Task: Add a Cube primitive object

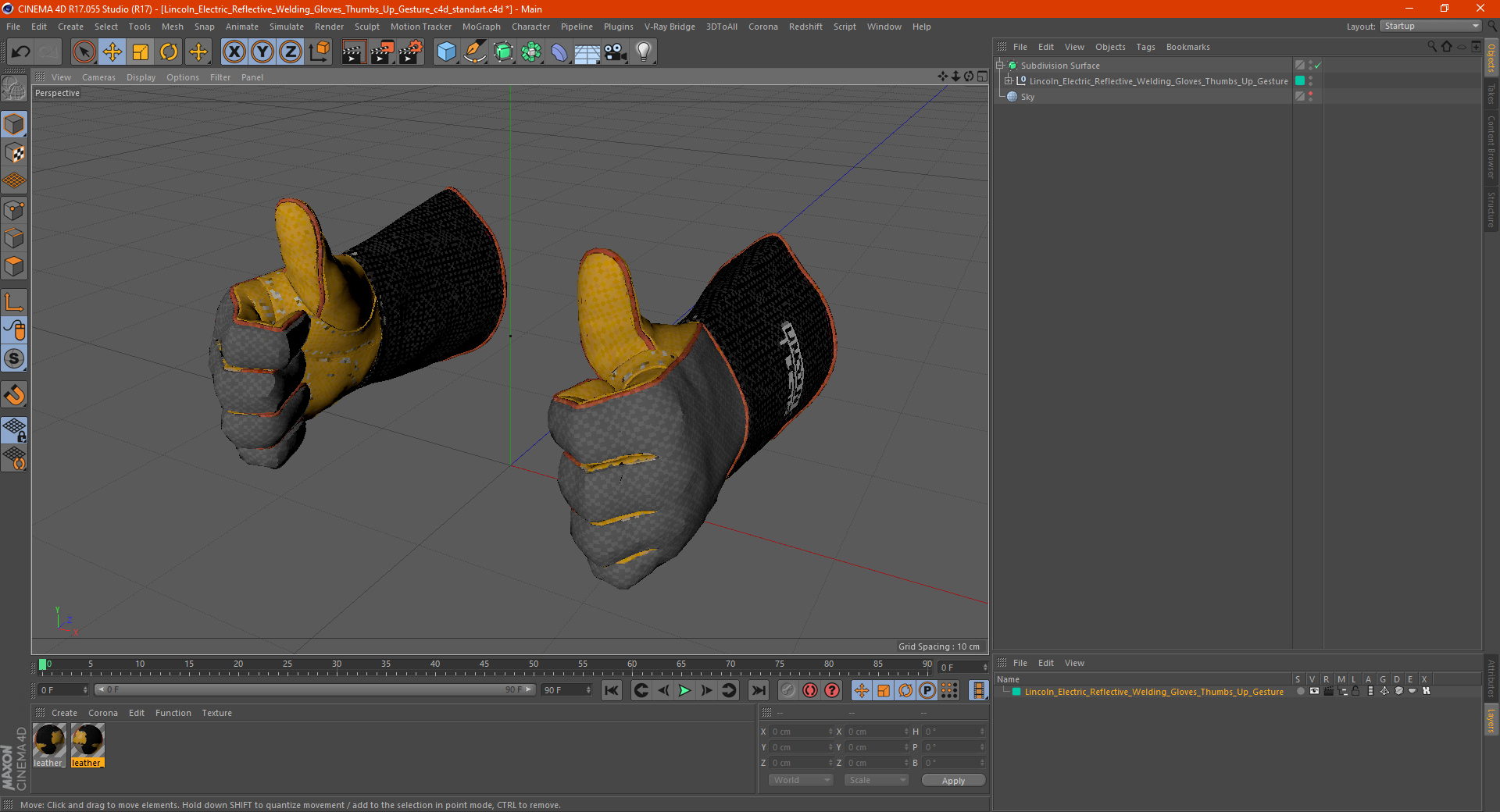Action: click(446, 52)
